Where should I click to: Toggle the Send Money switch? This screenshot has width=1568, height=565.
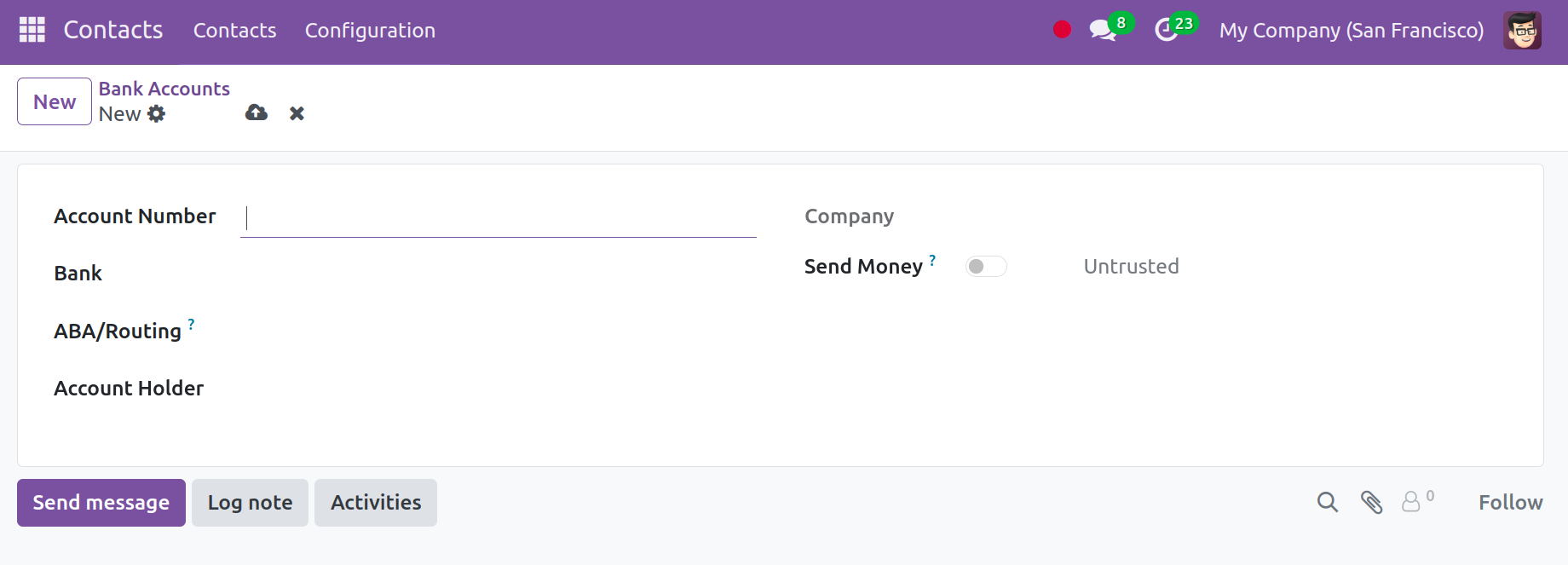986,267
